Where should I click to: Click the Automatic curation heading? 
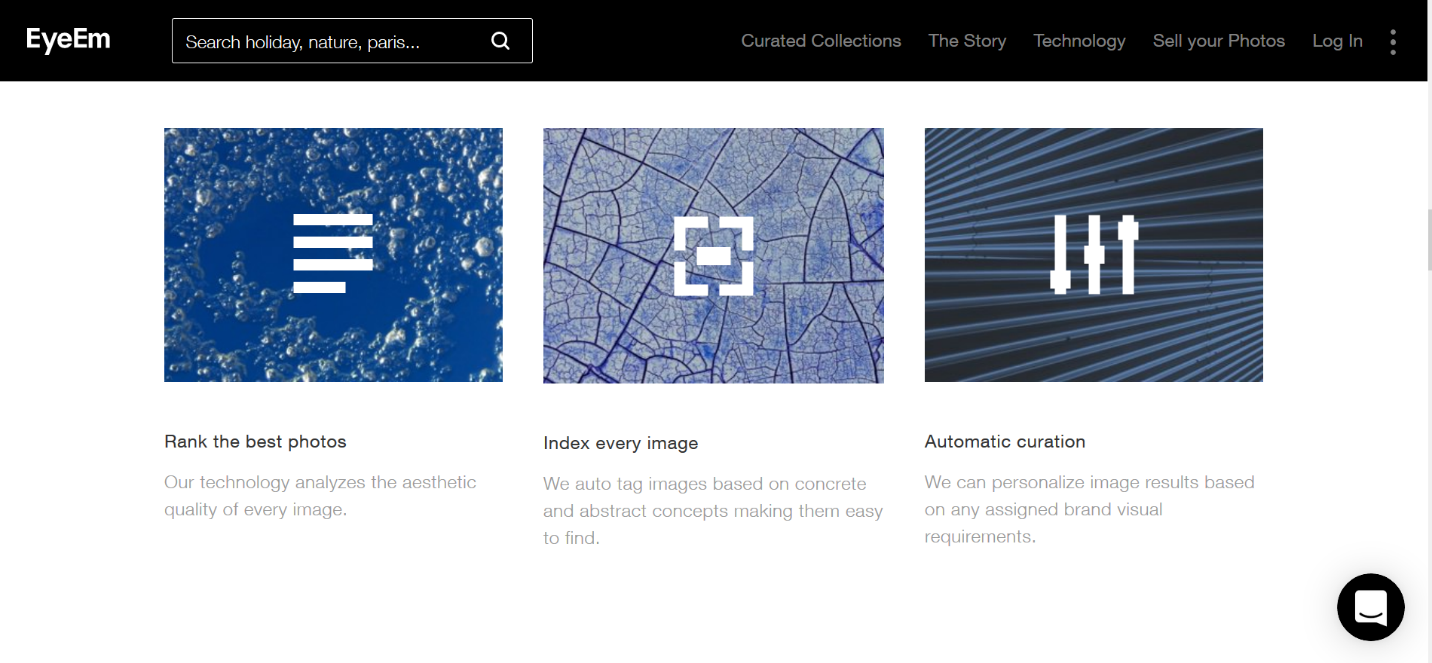1004,441
